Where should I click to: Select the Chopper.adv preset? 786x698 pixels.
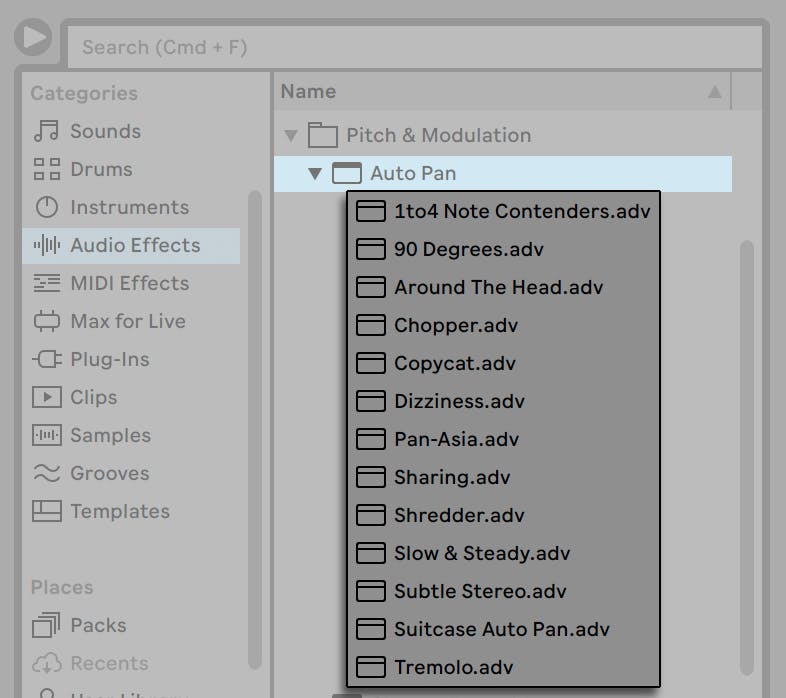coord(455,325)
